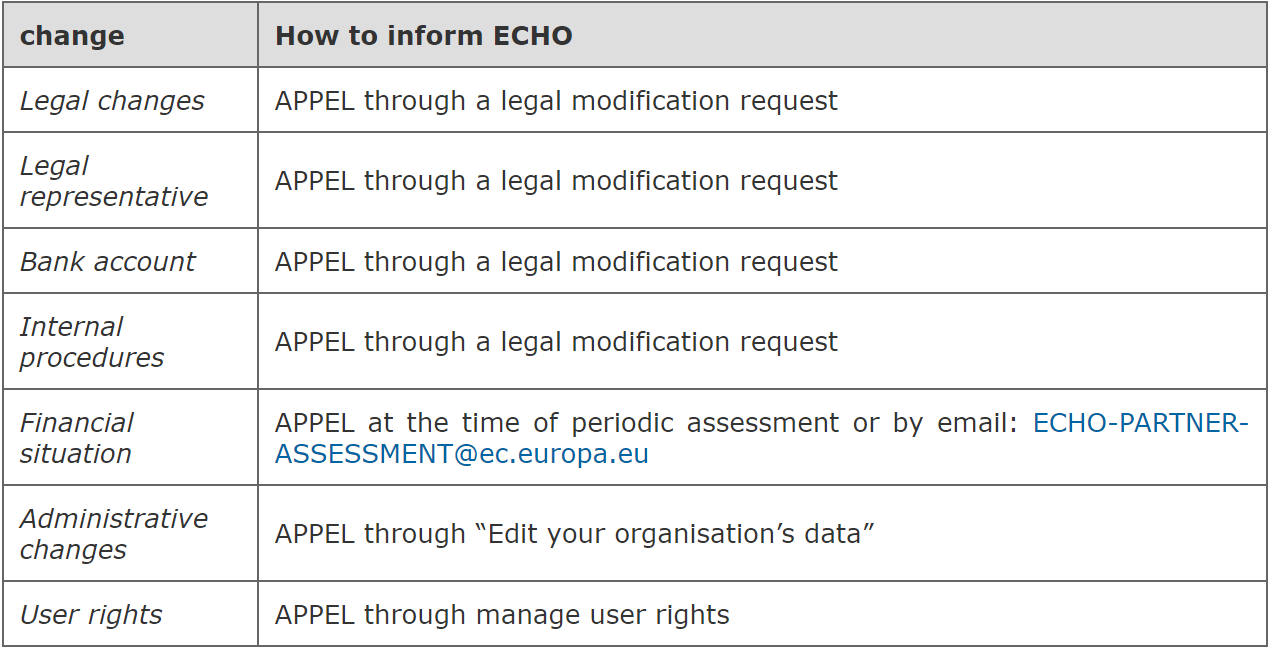Click the word APPEL in the User rights row
This screenshot has height=648, width=1272.
(314, 615)
